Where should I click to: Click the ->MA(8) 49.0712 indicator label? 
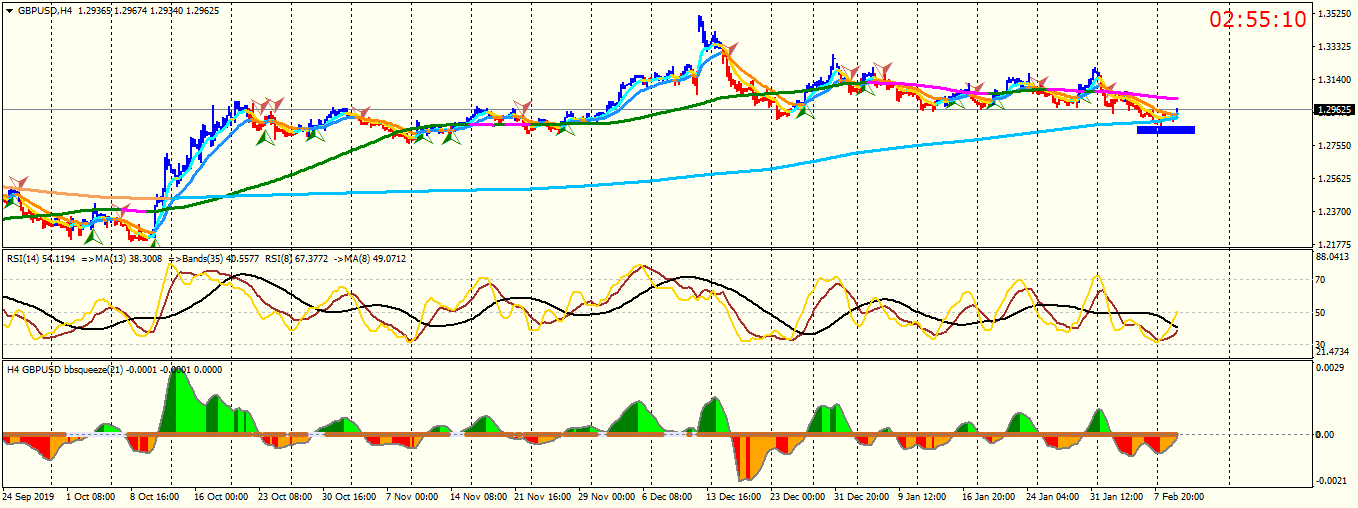pyautogui.click(x=372, y=258)
